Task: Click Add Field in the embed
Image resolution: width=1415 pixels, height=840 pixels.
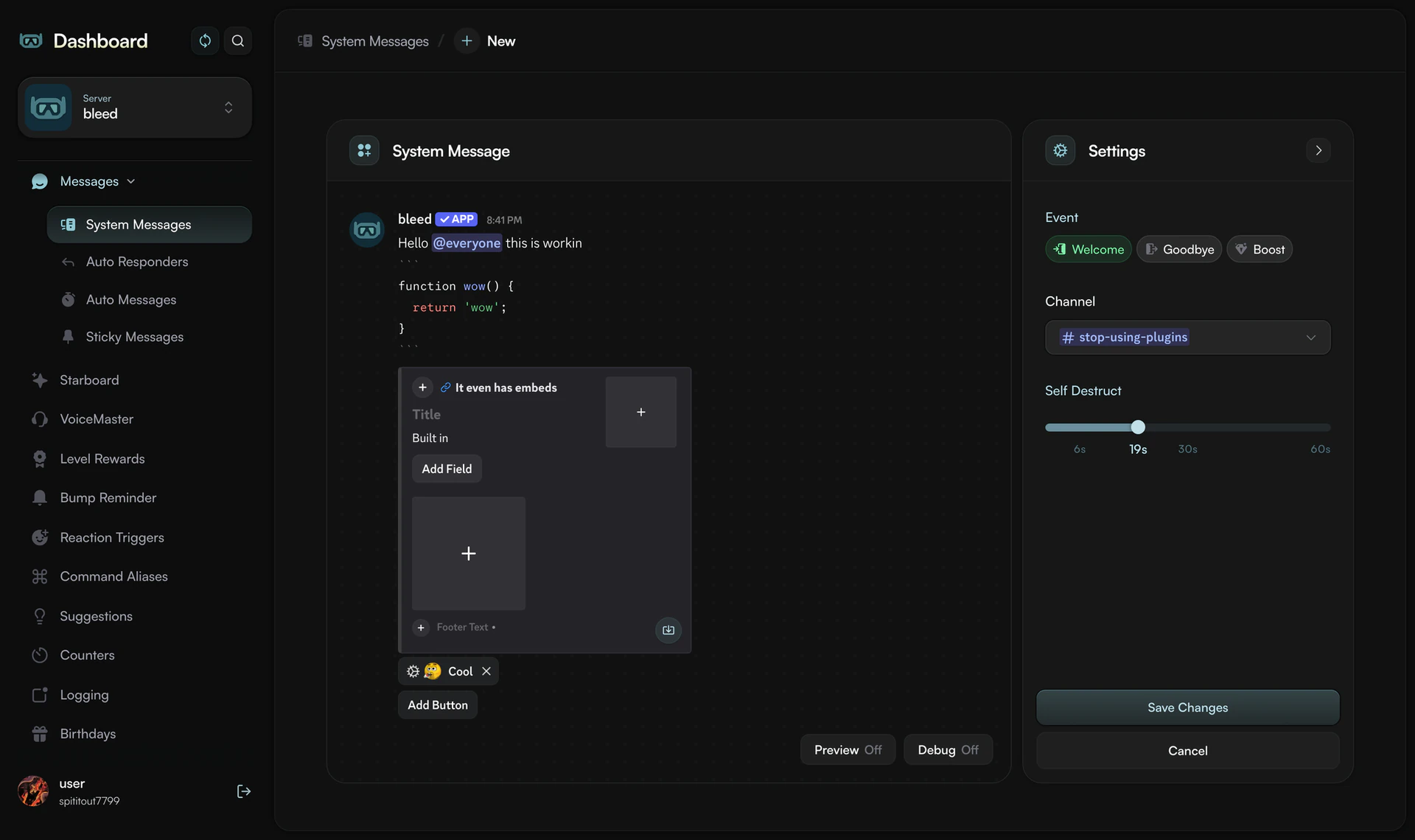Action: point(447,469)
